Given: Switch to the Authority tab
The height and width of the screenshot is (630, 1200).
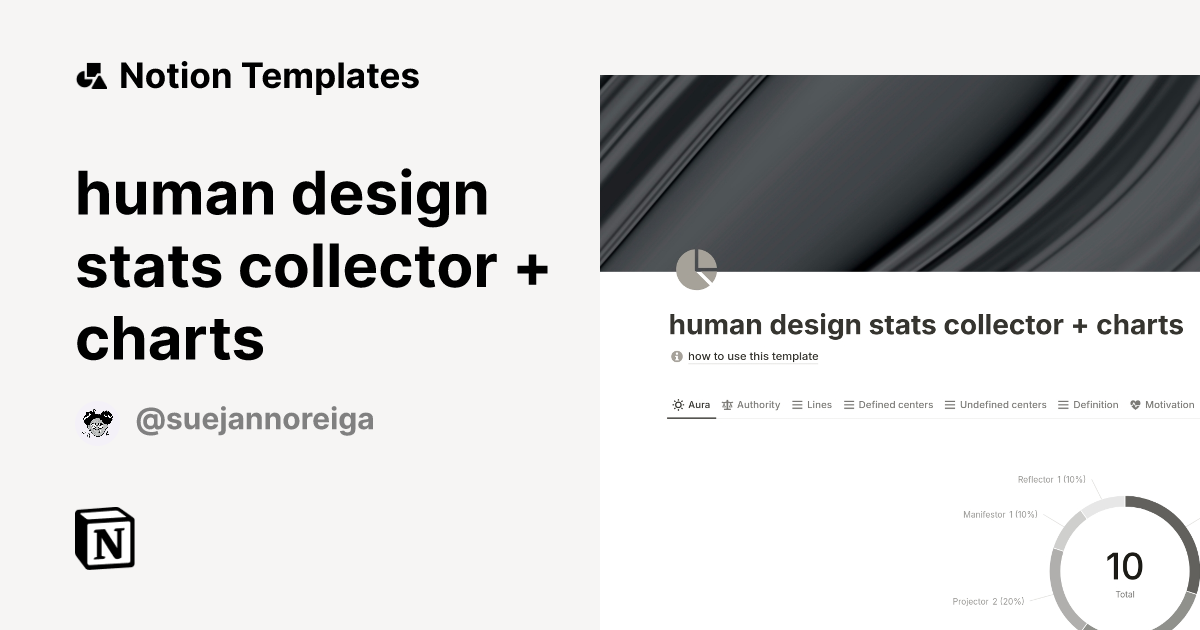Looking at the screenshot, I should (757, 404).
